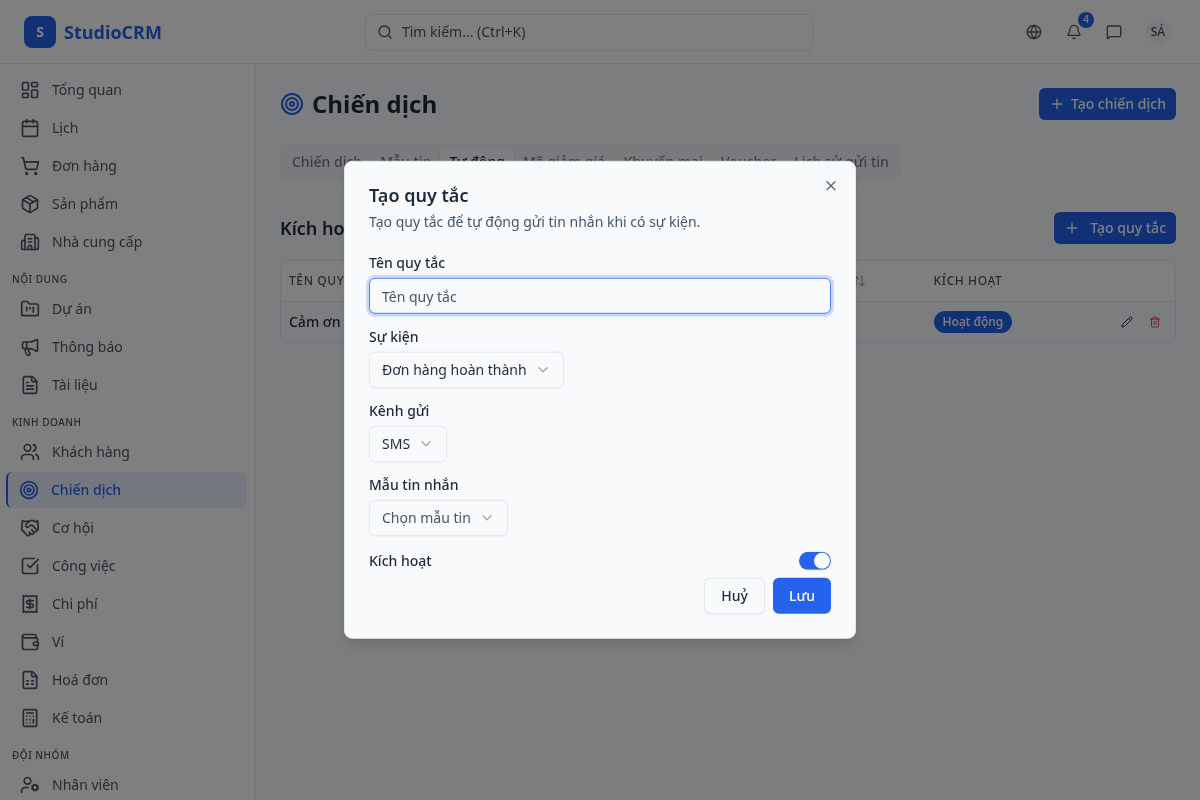Focus the Tên quy tắc input field

pos(599,296)
